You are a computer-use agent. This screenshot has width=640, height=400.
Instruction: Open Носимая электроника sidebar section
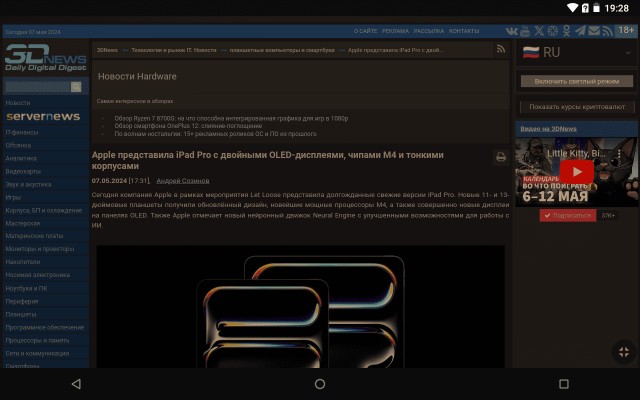[38, 275]
